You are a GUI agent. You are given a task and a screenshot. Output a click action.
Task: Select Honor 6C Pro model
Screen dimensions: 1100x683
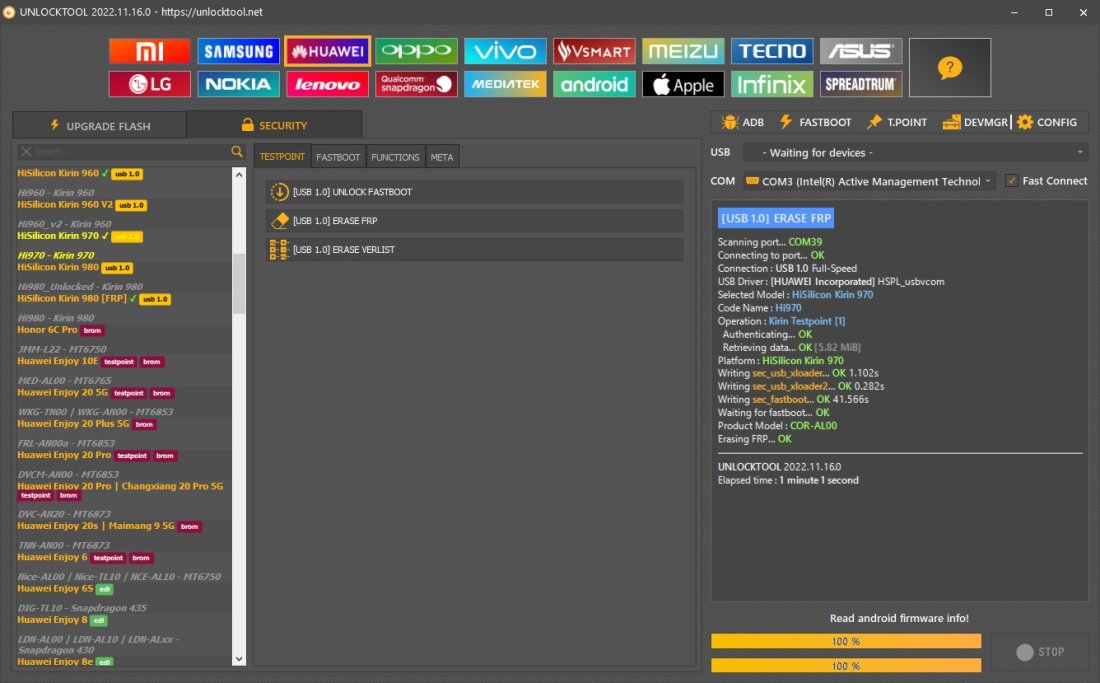pos(47,330)
